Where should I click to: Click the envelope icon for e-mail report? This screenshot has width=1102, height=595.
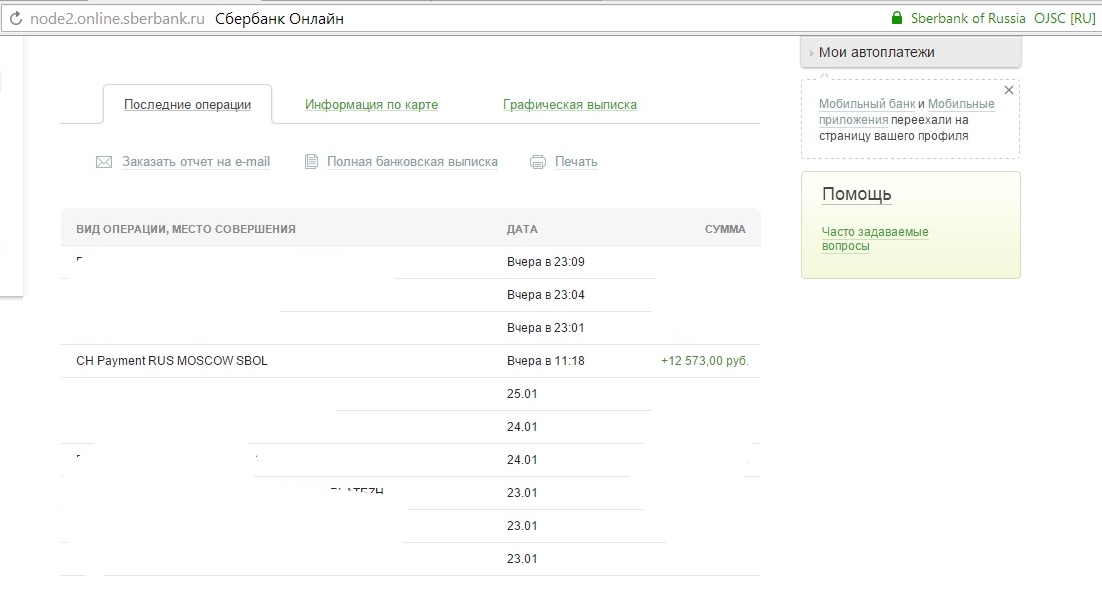[104, 162]
